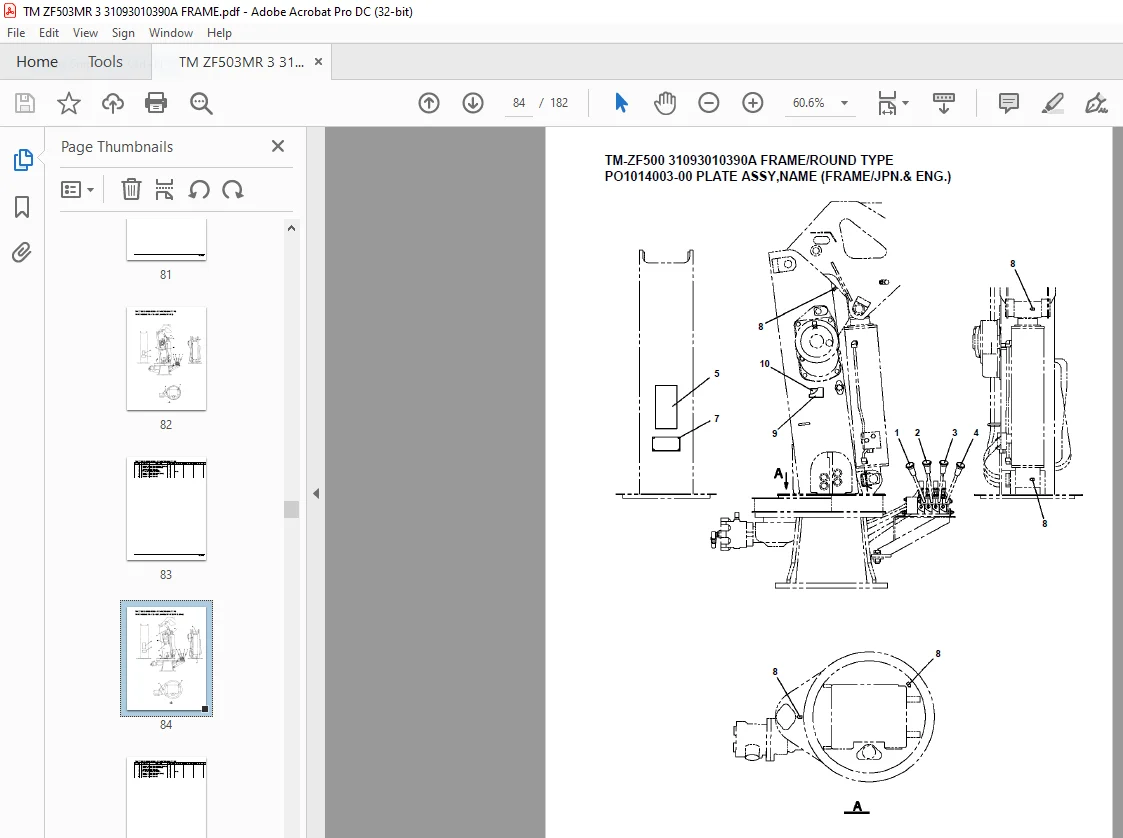The width and height of the screenshot is (1123, 838).
Task: Open the Sign menu
Action: (x=123, y=33)
